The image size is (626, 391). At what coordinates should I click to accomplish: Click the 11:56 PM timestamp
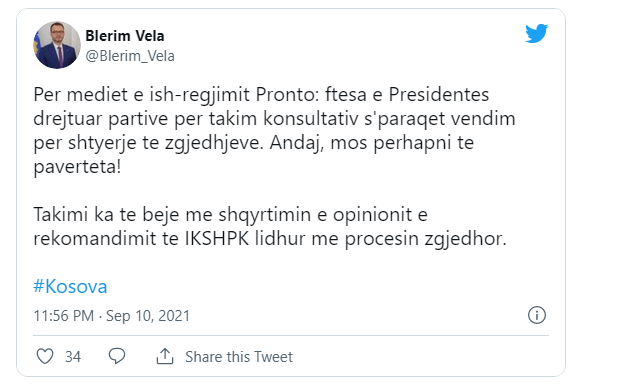(x=64, y=316)
